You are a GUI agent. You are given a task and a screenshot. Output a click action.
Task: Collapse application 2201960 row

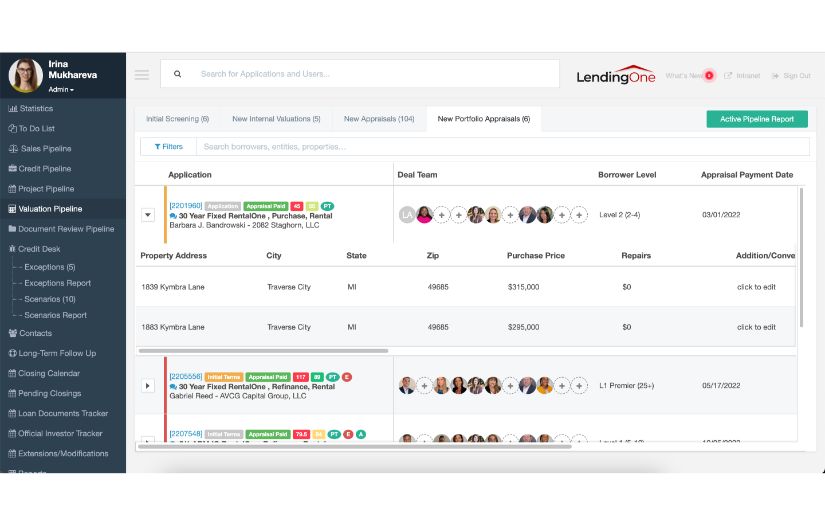click(x=148, y=215)
